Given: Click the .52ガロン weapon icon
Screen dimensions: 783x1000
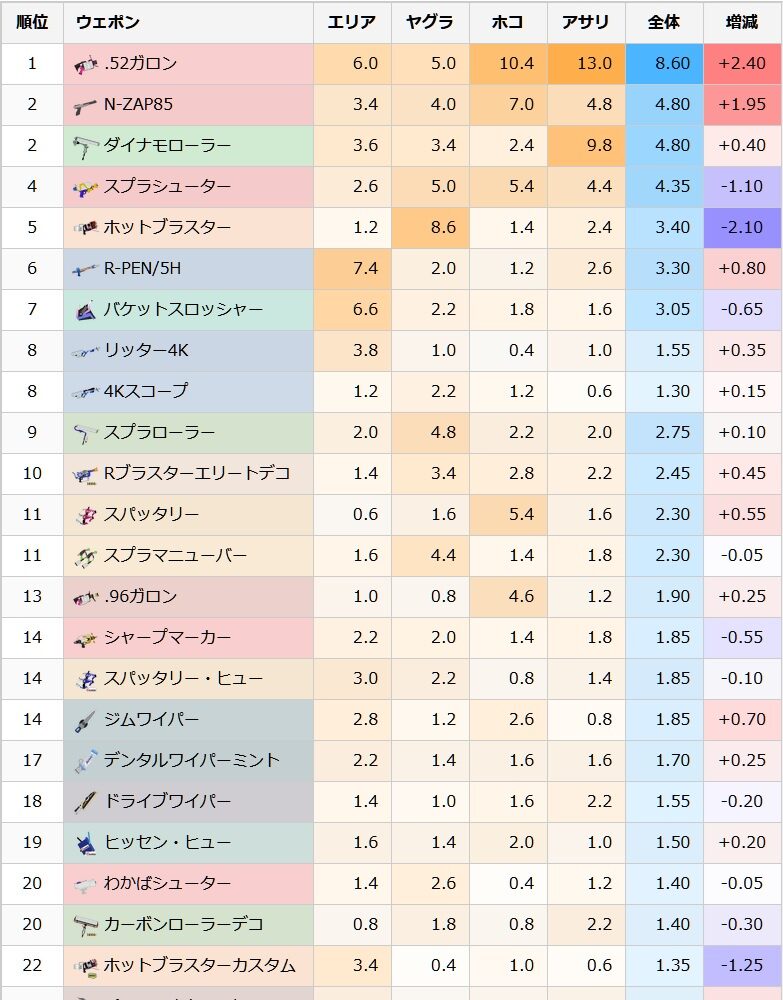Looking at the screenshot, I should pyautogui.click(x=85, y=64).
